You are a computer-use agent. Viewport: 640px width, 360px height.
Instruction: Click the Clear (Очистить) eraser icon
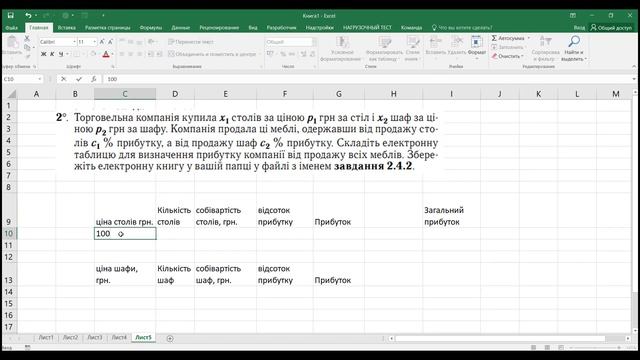point(494,56)
